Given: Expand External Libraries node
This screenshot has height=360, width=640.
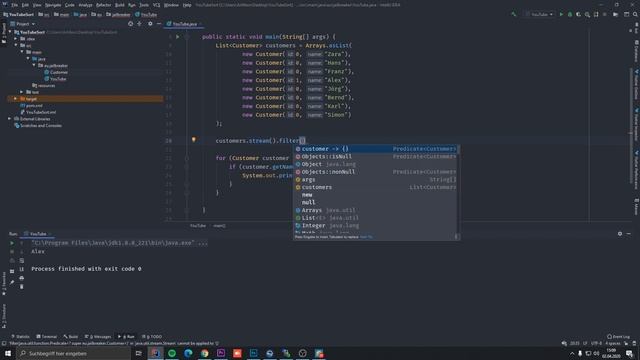Looking at the screenshot, I should pos(9,119).
